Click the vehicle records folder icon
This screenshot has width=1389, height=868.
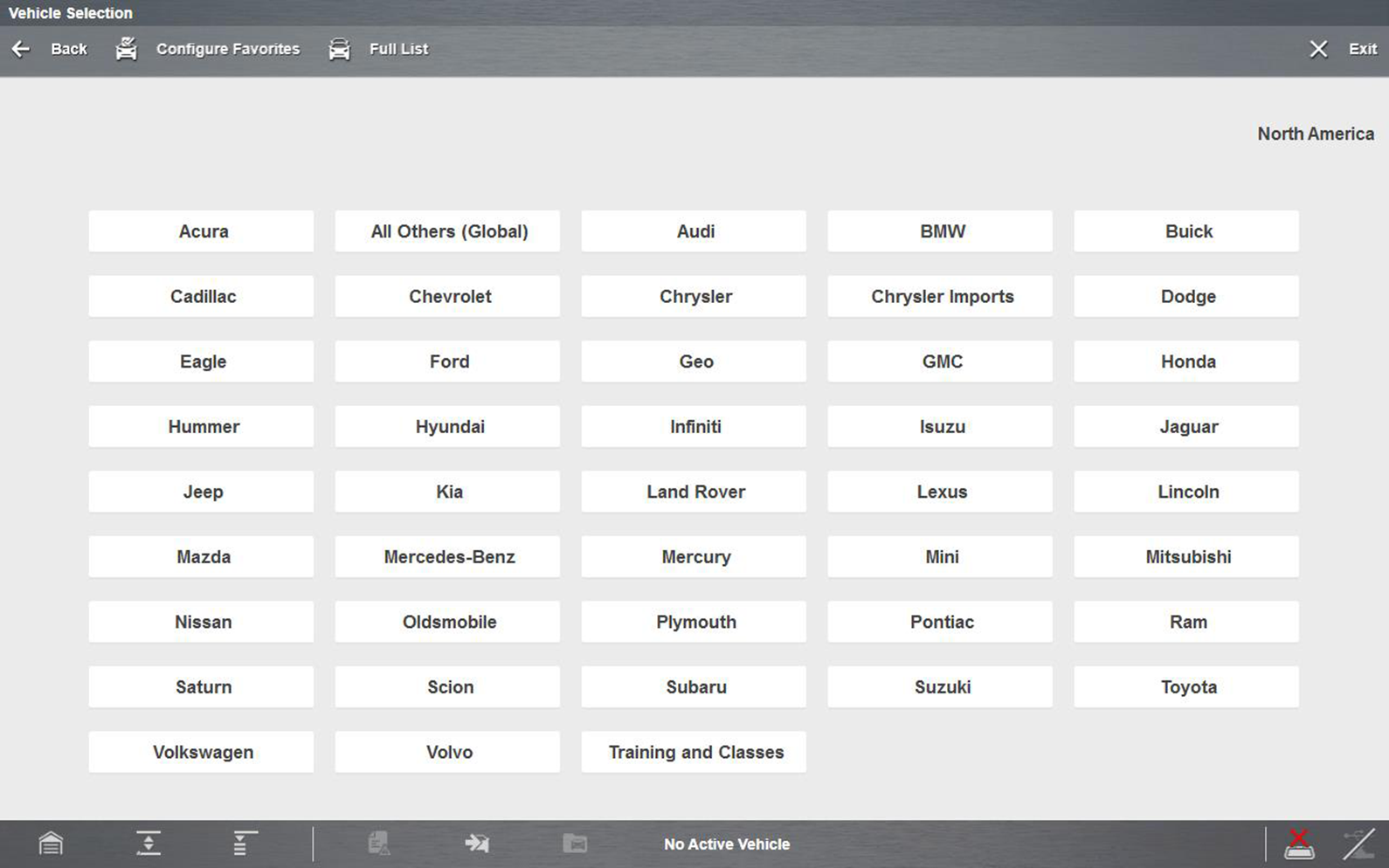(x=575, y=844)
